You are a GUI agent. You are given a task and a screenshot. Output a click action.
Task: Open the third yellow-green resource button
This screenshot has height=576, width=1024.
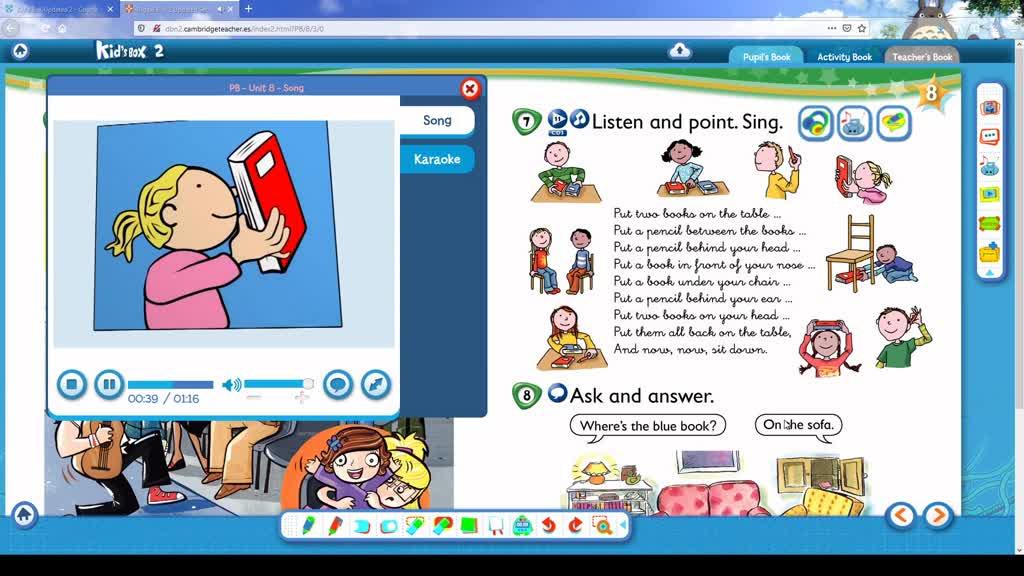(894, 123)
